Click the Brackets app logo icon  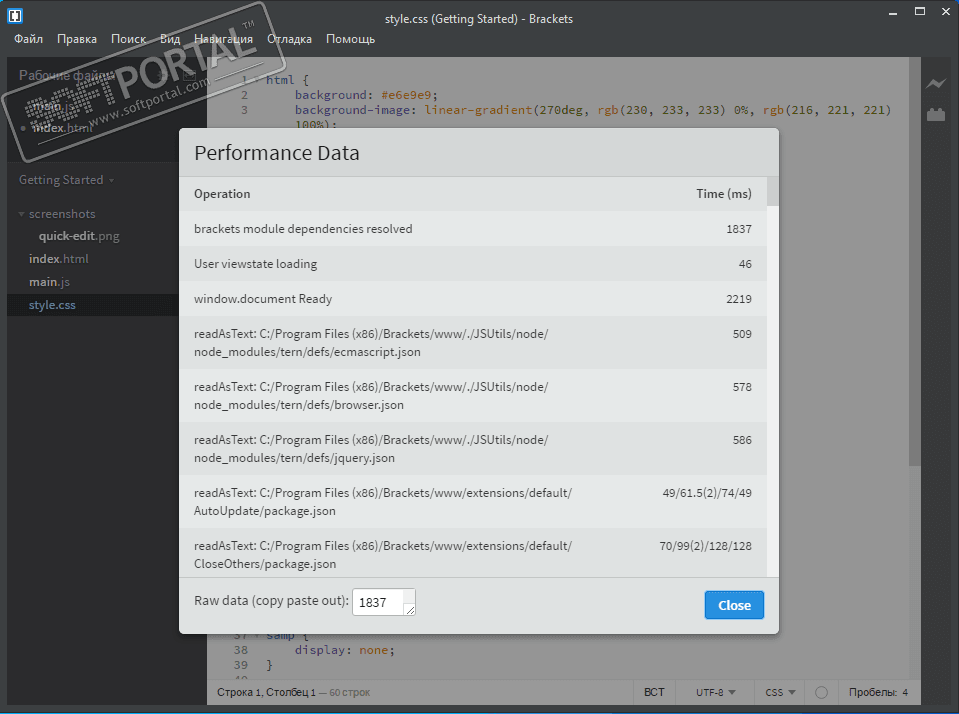(x=16, y=17)
